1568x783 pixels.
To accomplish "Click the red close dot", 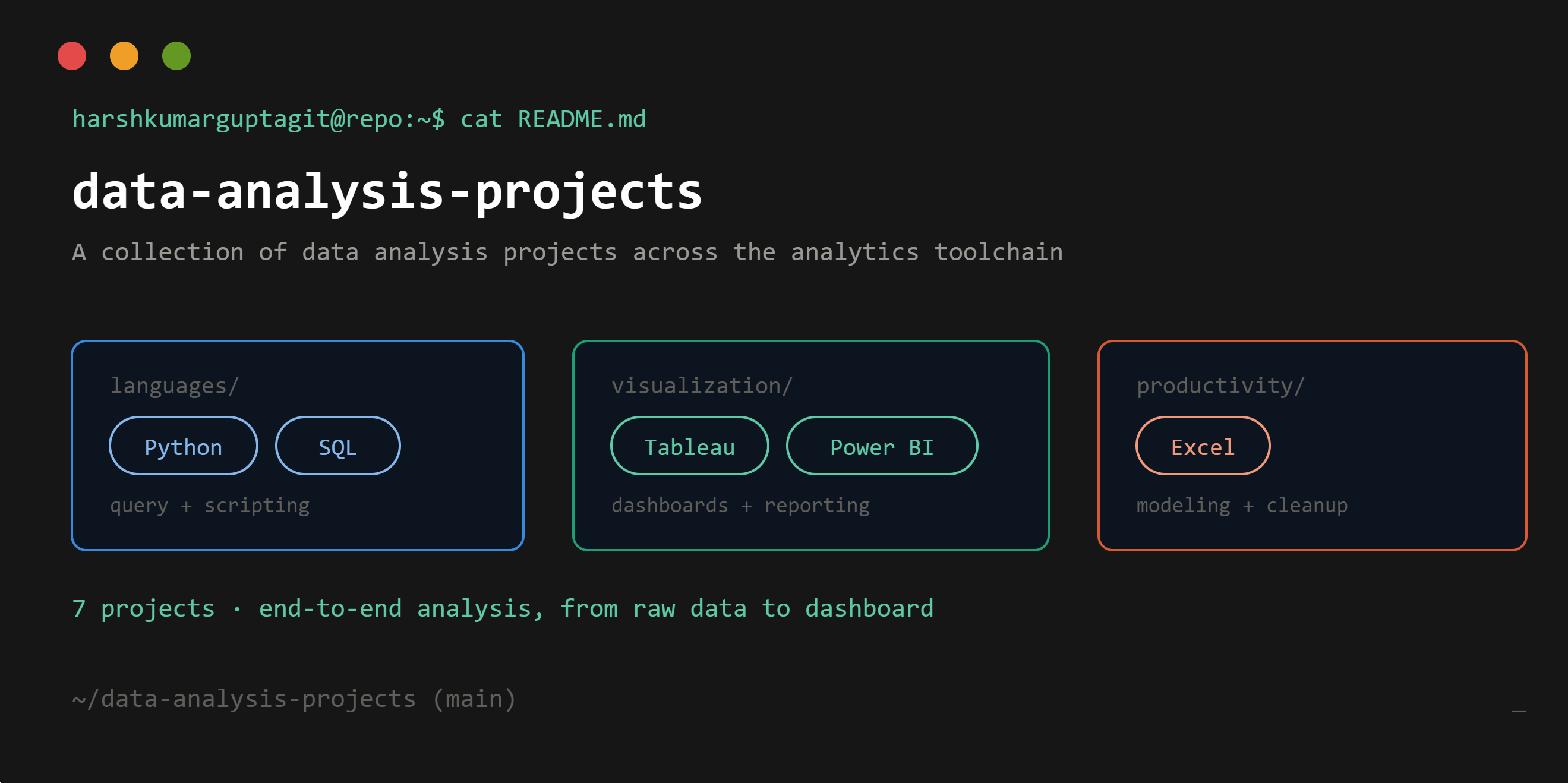I will [72, 56].
